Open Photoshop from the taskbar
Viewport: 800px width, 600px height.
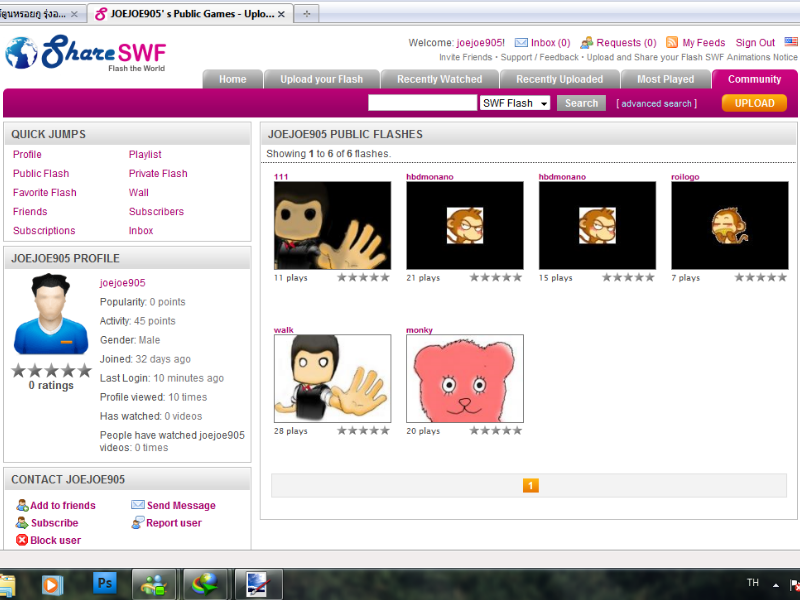[x=105, y=583]
